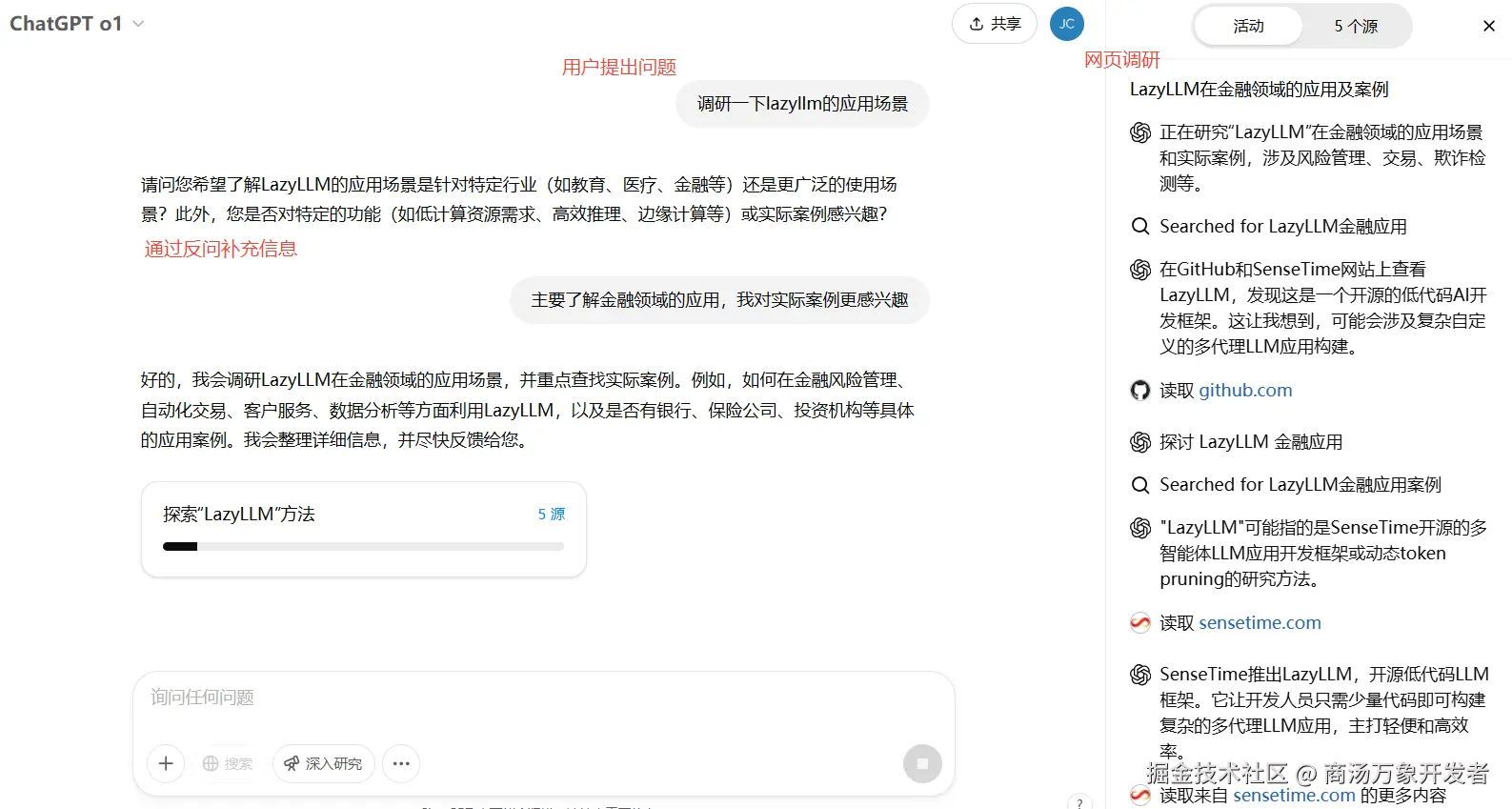
Task: Click the research progress bar
Action: point(363,547)
